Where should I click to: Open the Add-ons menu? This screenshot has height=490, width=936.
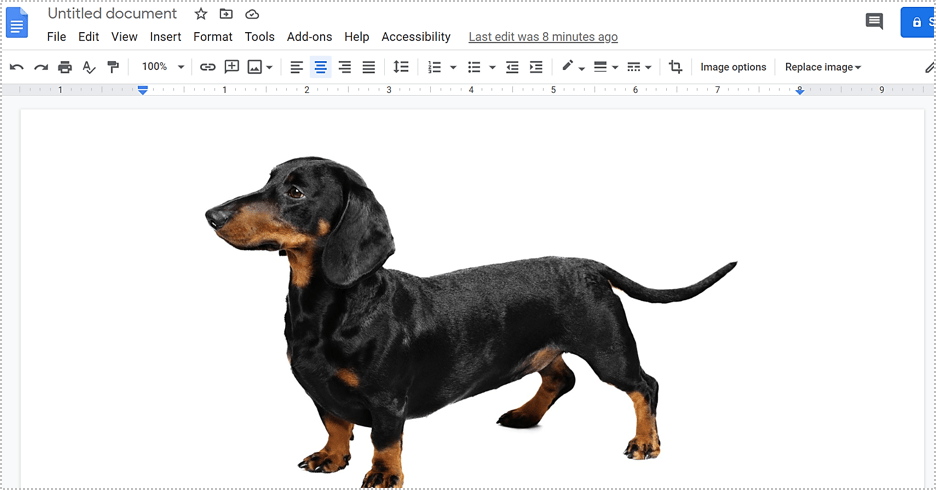309,37
